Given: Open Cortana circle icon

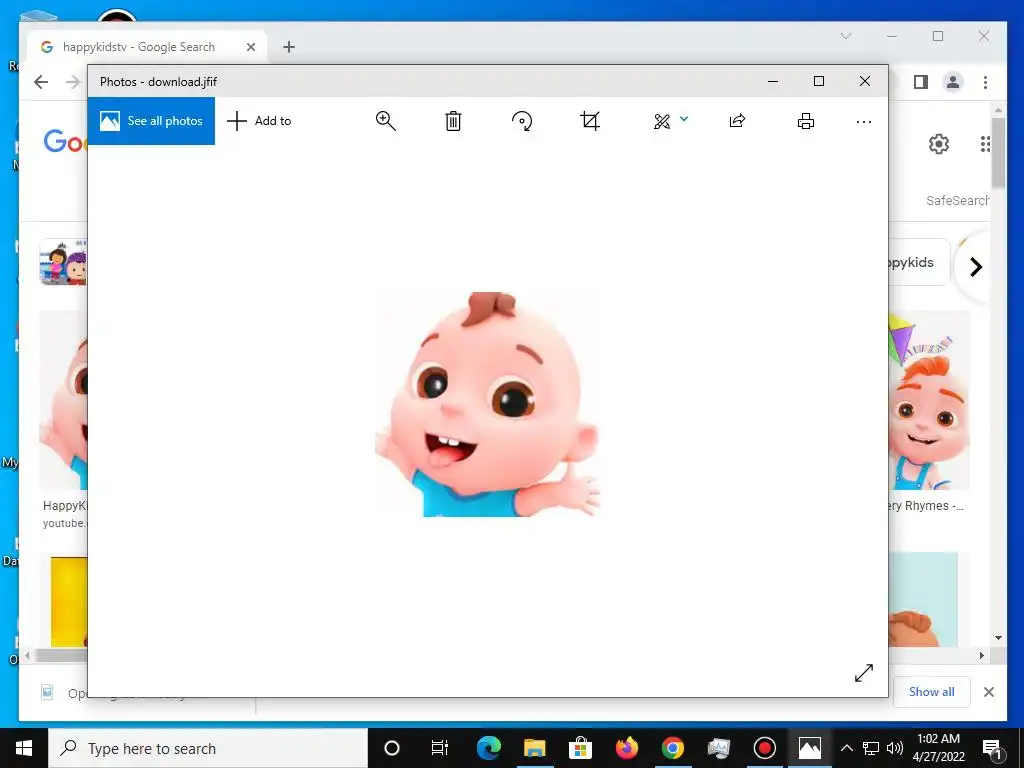Looking at the screenshot, I should [x=392, y=748].
